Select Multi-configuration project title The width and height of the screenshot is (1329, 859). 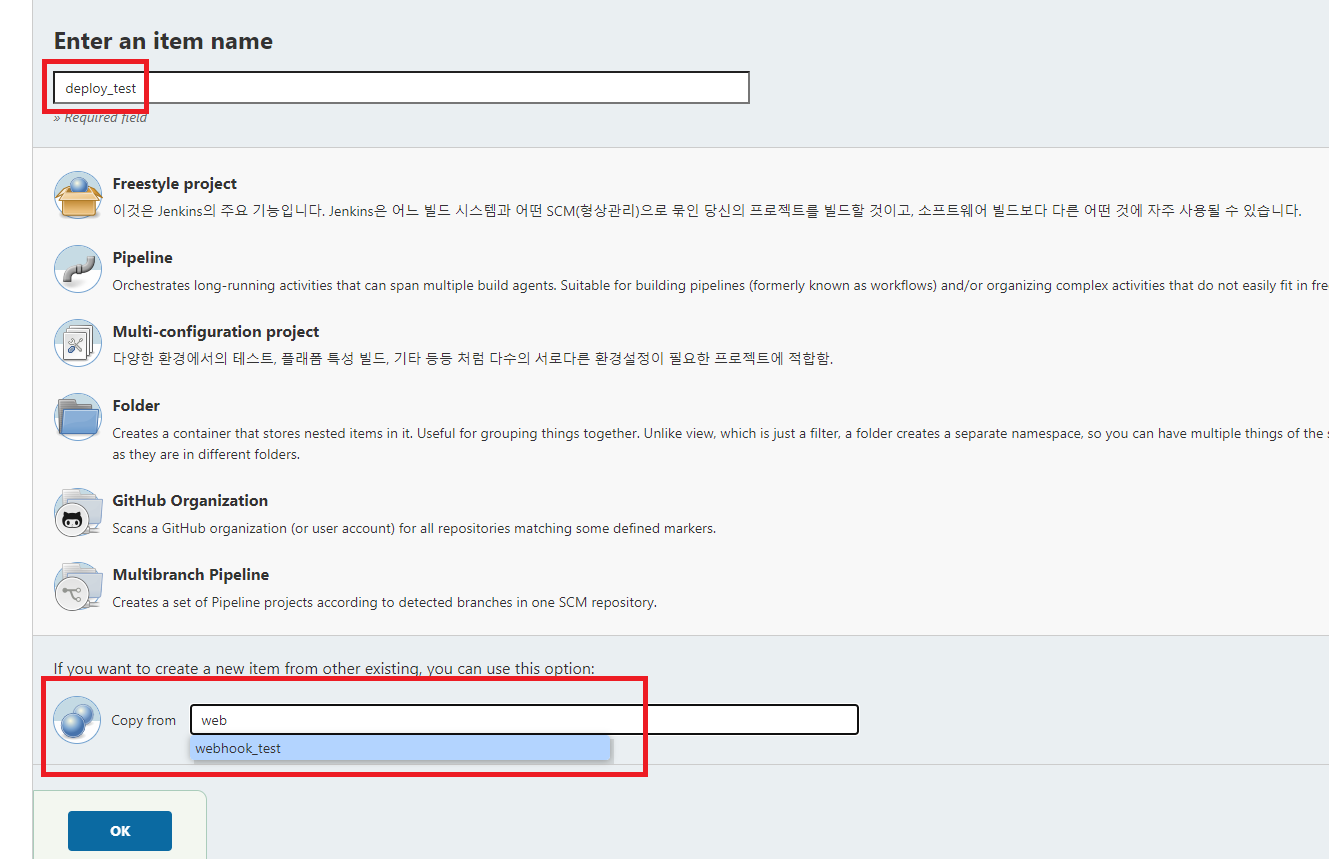(x=216, y=332)
